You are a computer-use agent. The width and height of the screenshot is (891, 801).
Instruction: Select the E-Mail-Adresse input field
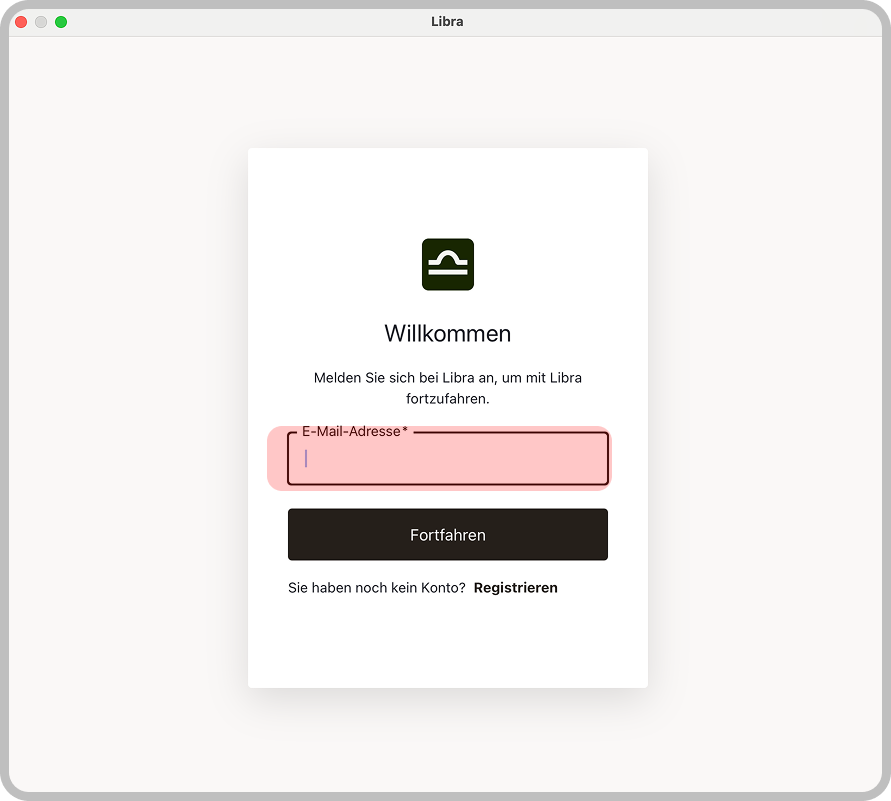447,459
